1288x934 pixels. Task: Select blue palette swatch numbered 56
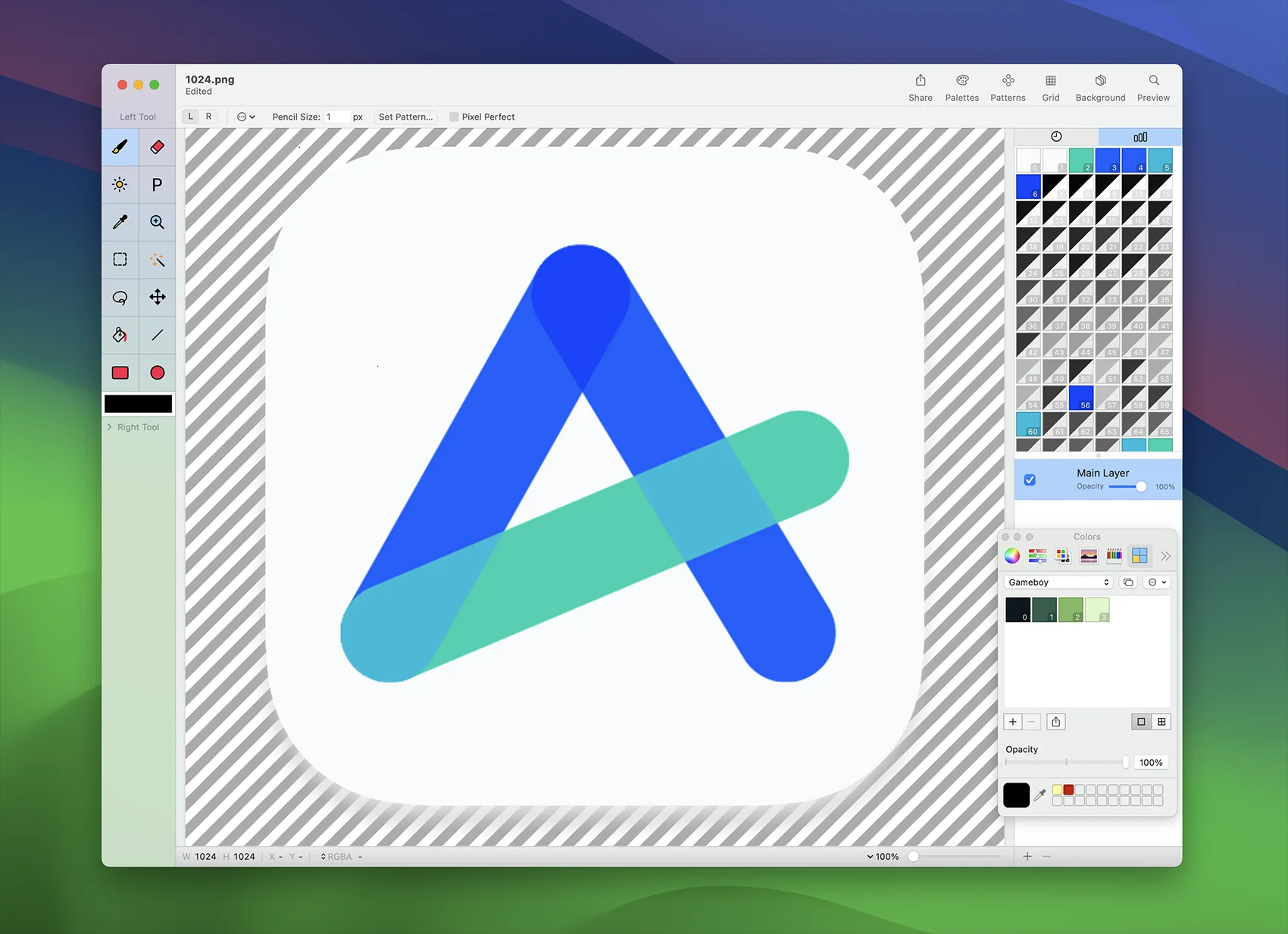(1081, 398)
